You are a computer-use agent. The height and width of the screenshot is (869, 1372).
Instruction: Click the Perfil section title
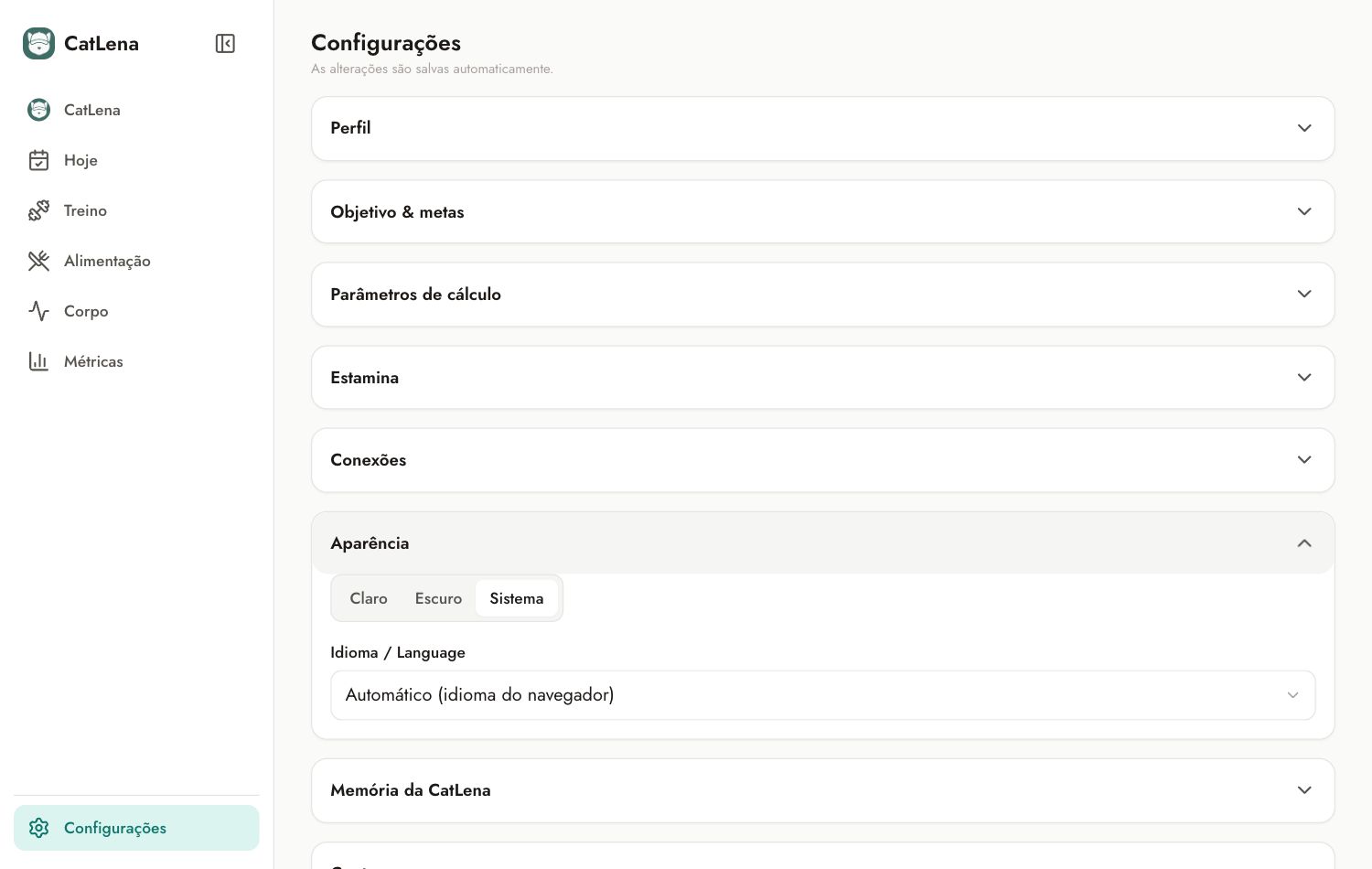point(350,128)
